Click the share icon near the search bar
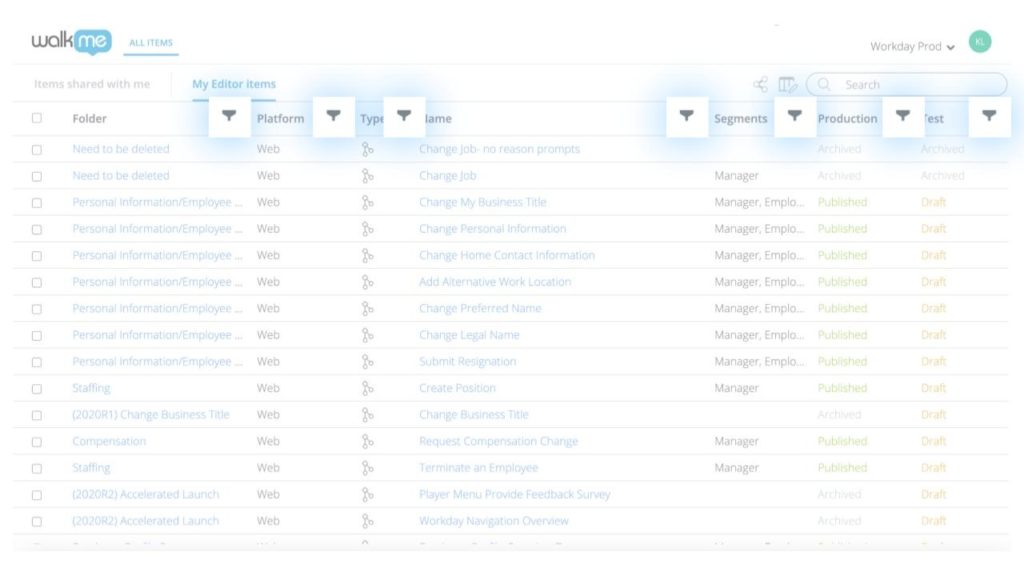This screenshot has width=1024, height=576. 759,84
